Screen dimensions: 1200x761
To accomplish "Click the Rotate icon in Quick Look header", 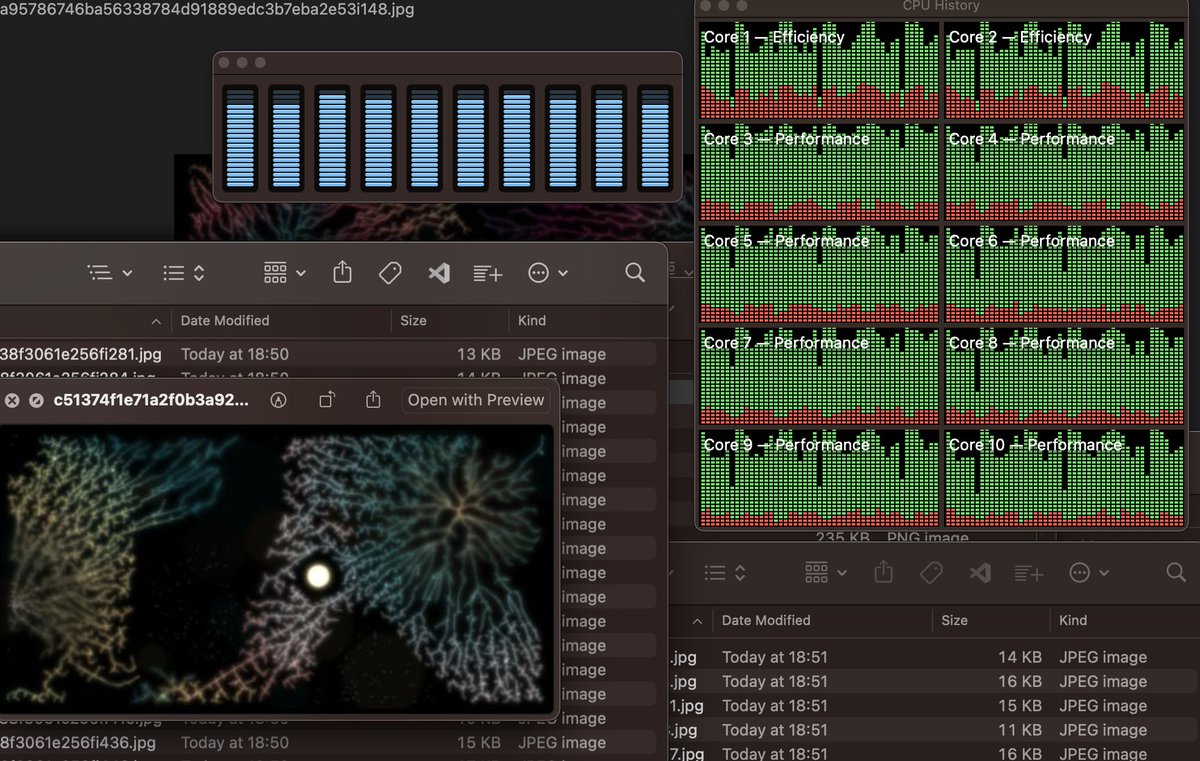I will tap(326, 400).
